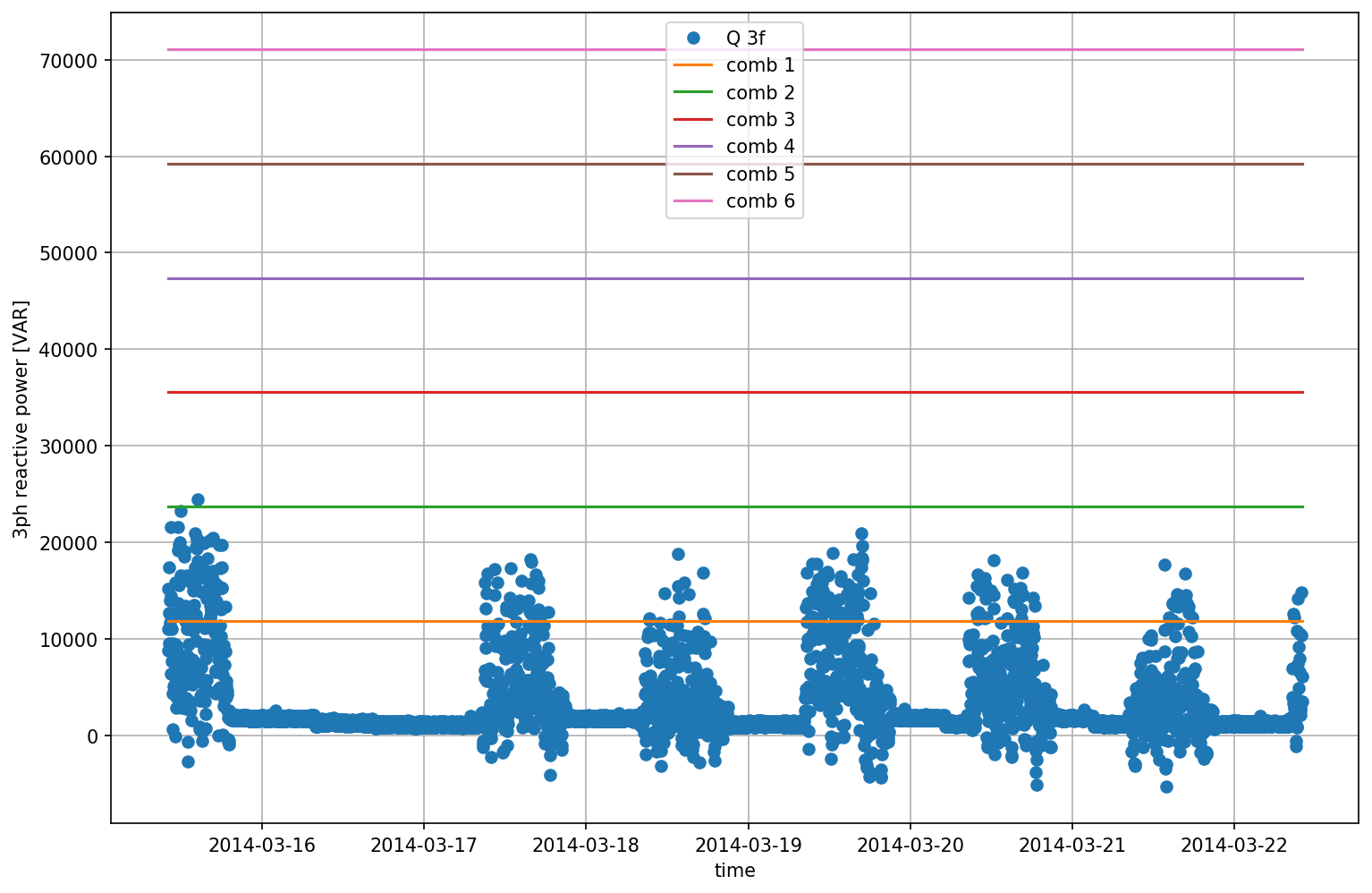The image size is (1372, 893).
Task: Click the 0 y-axis tick label
Action: (93, 736)
